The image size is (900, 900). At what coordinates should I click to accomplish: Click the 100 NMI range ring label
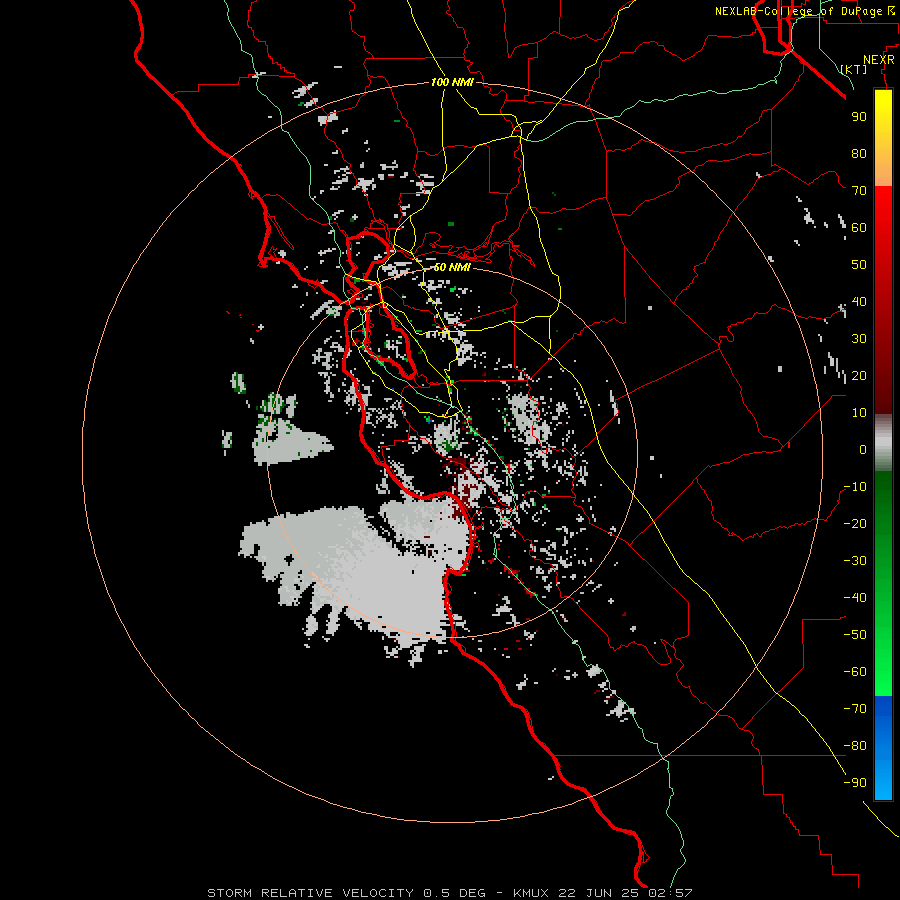[452, 82]
